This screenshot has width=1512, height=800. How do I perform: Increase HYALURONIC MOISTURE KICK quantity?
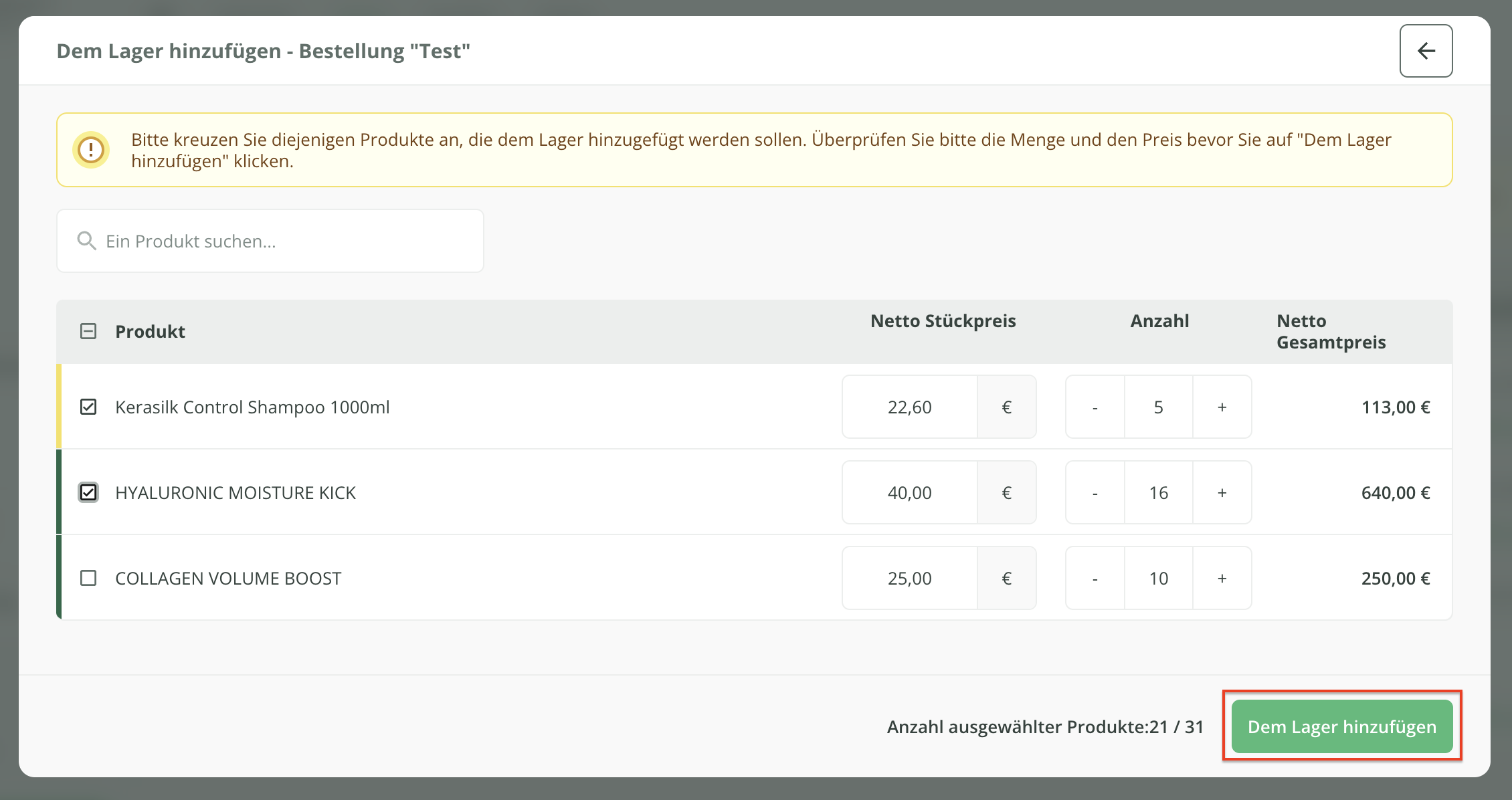1222,492
